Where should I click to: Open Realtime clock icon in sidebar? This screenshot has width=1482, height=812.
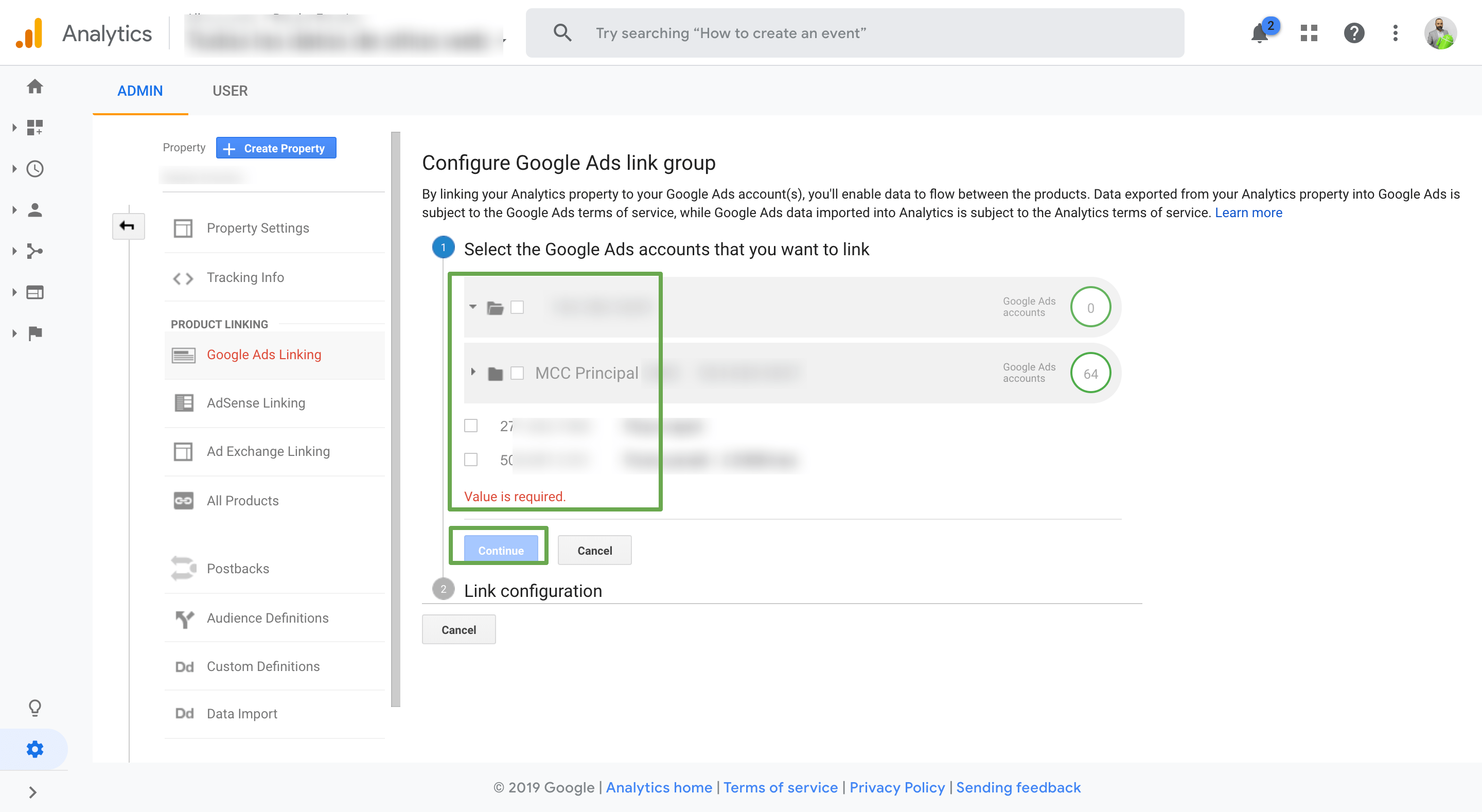pyautogui.click(x=35, y=169)
